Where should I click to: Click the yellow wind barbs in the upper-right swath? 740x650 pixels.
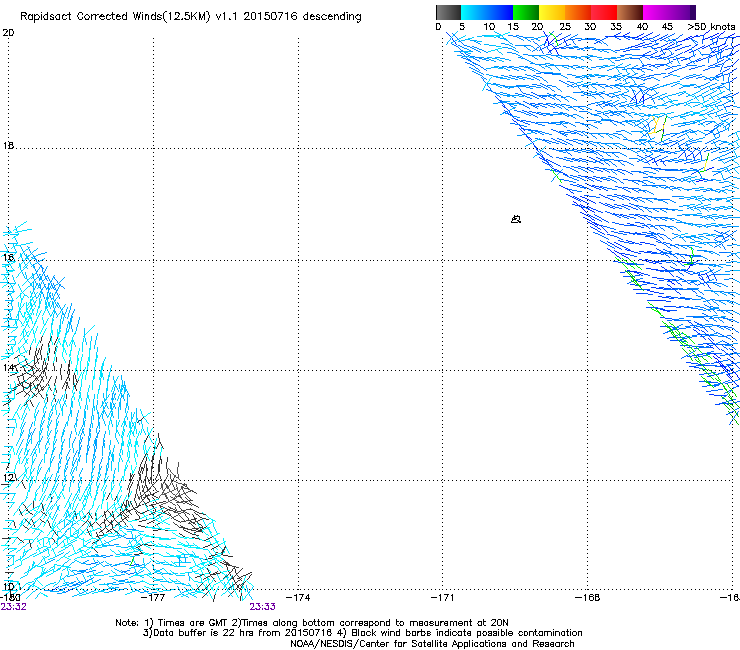click(655, 126)
